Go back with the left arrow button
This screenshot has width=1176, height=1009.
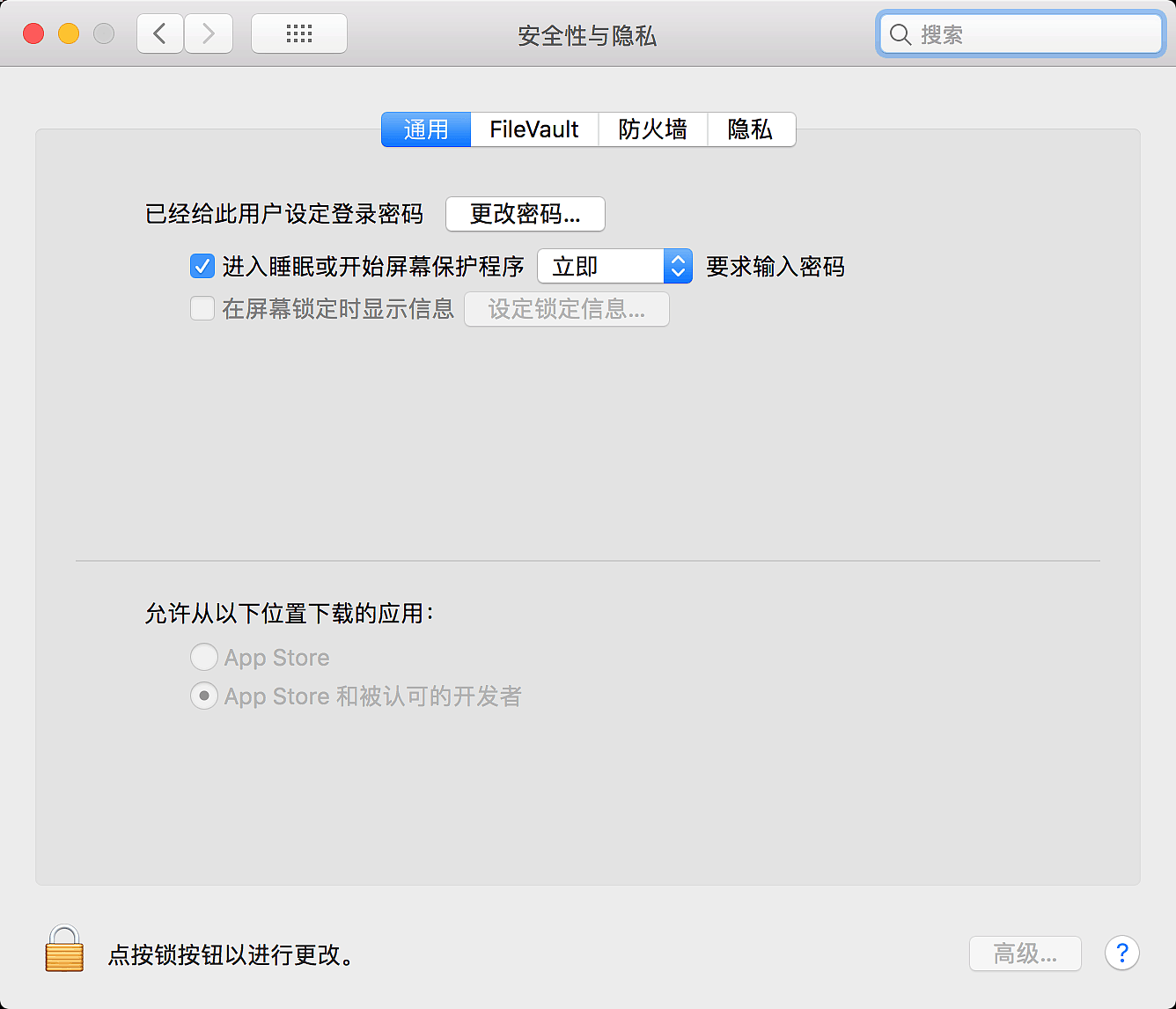tap(160, 34)
